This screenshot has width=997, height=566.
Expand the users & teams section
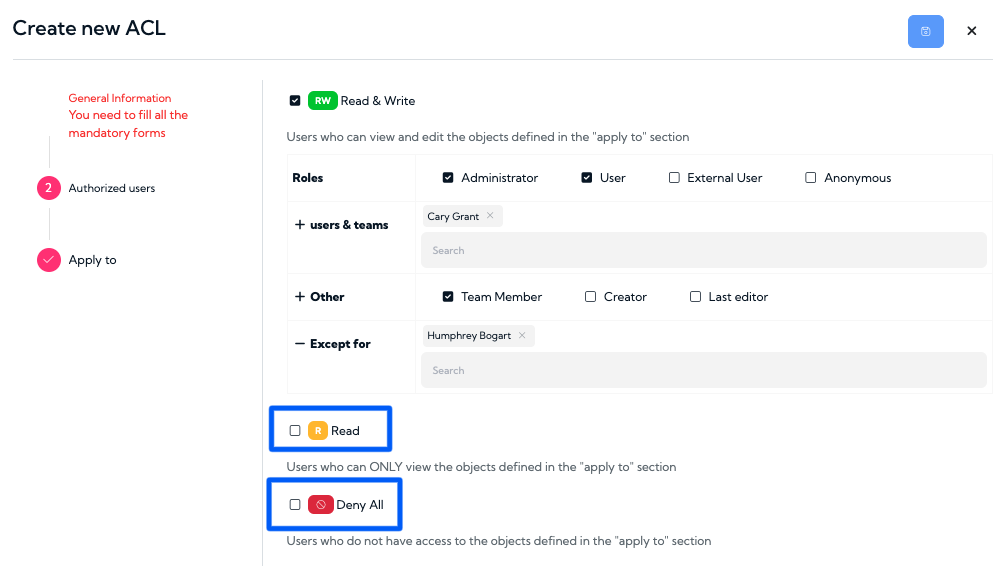300,224
